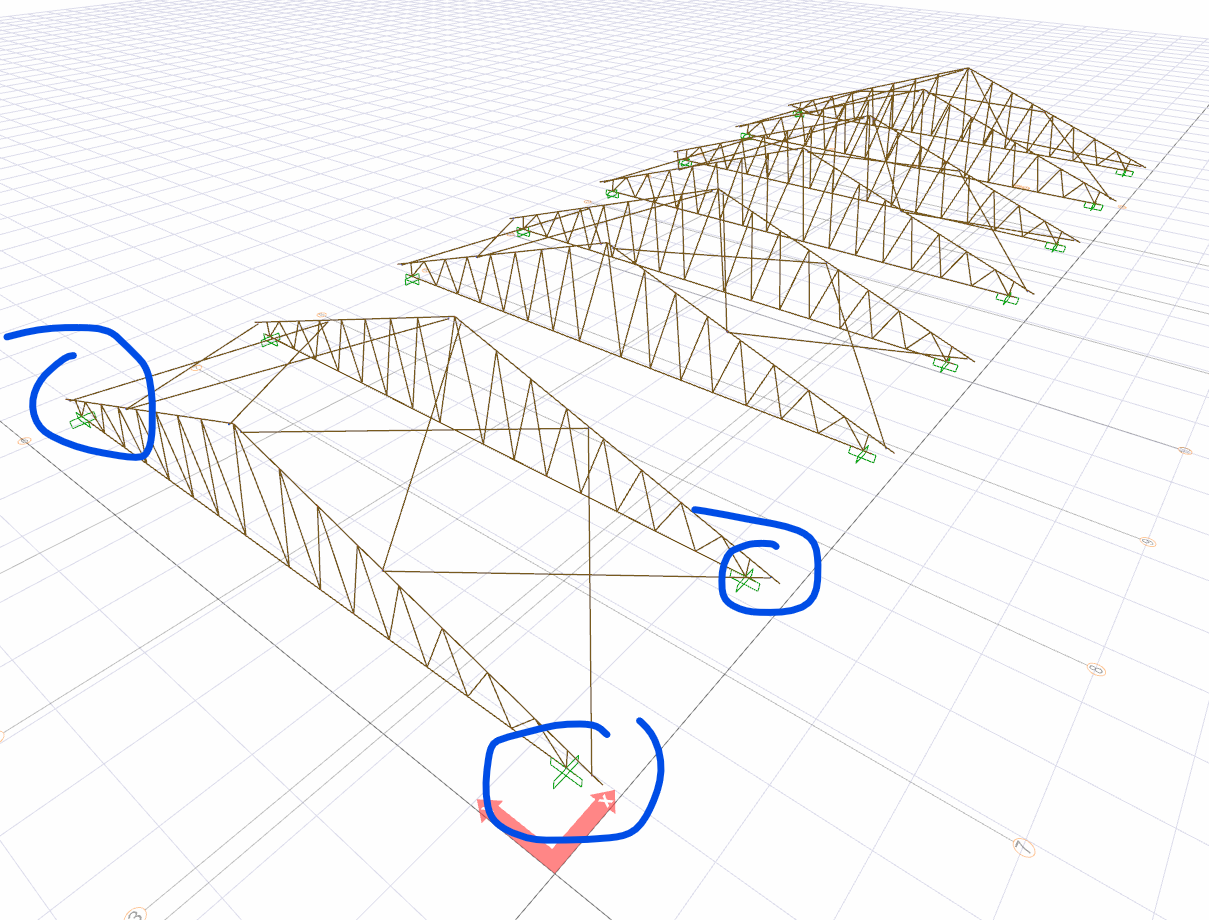
Task: Click the right-pointing red axis arrow
Action: [603, 801]
